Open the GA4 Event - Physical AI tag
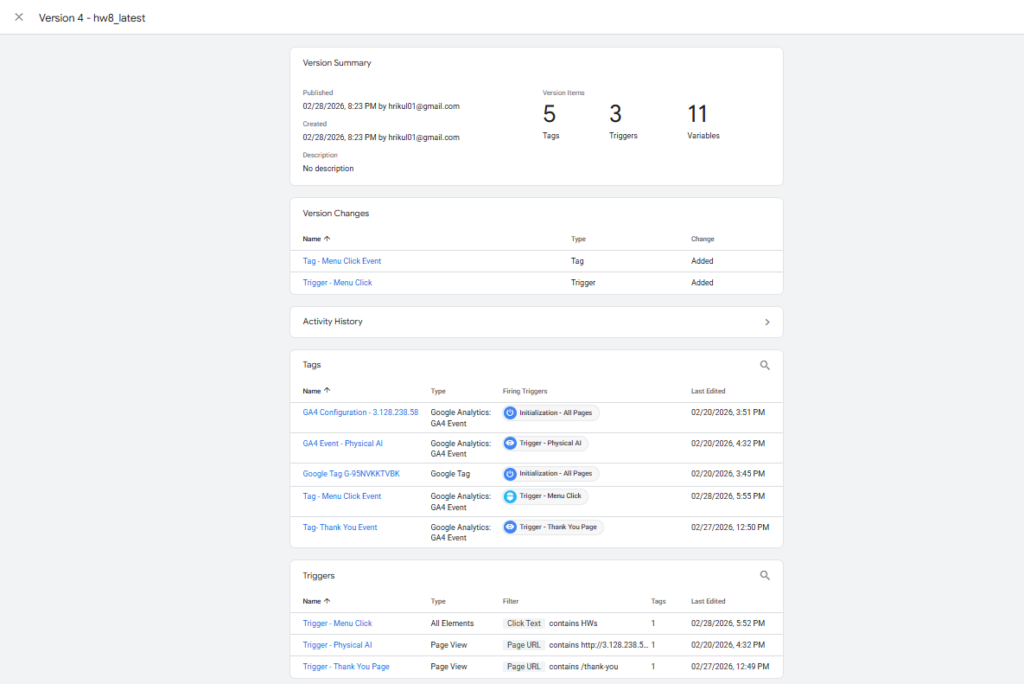1024x684 pixels. pos(343,443)
